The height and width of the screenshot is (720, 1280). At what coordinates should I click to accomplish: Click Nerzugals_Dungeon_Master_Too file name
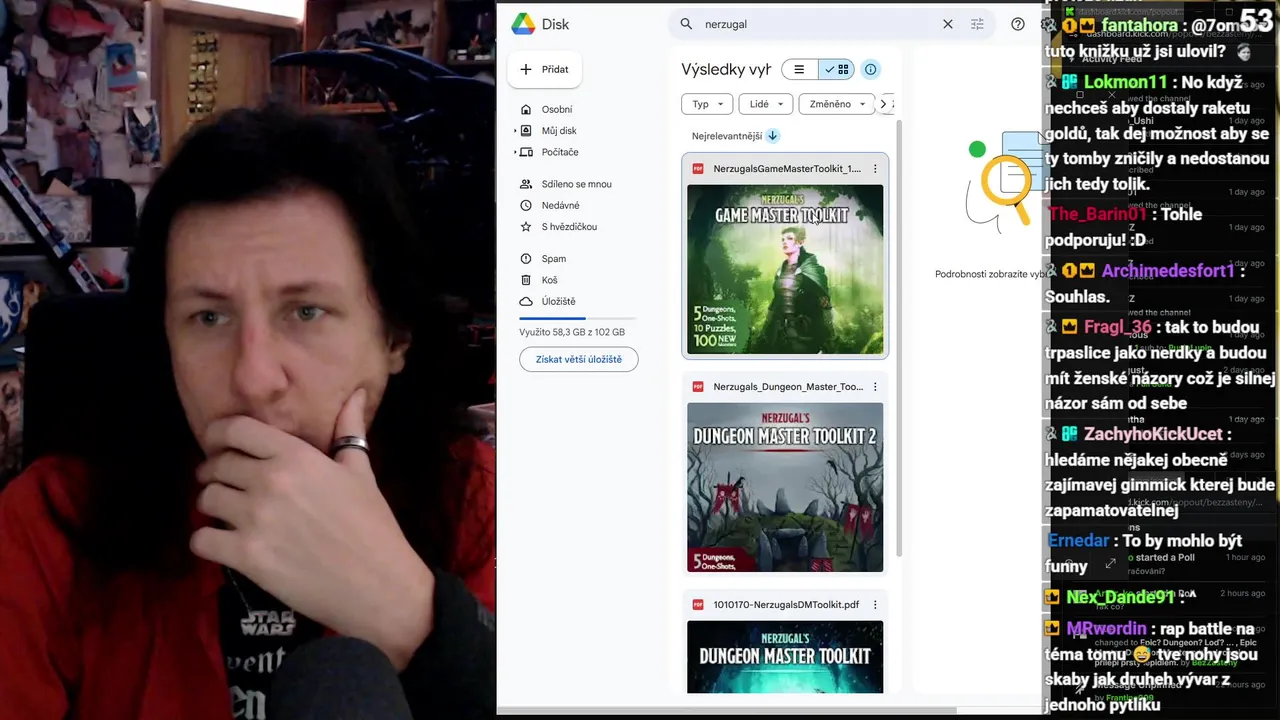click(x=788, y=387)
